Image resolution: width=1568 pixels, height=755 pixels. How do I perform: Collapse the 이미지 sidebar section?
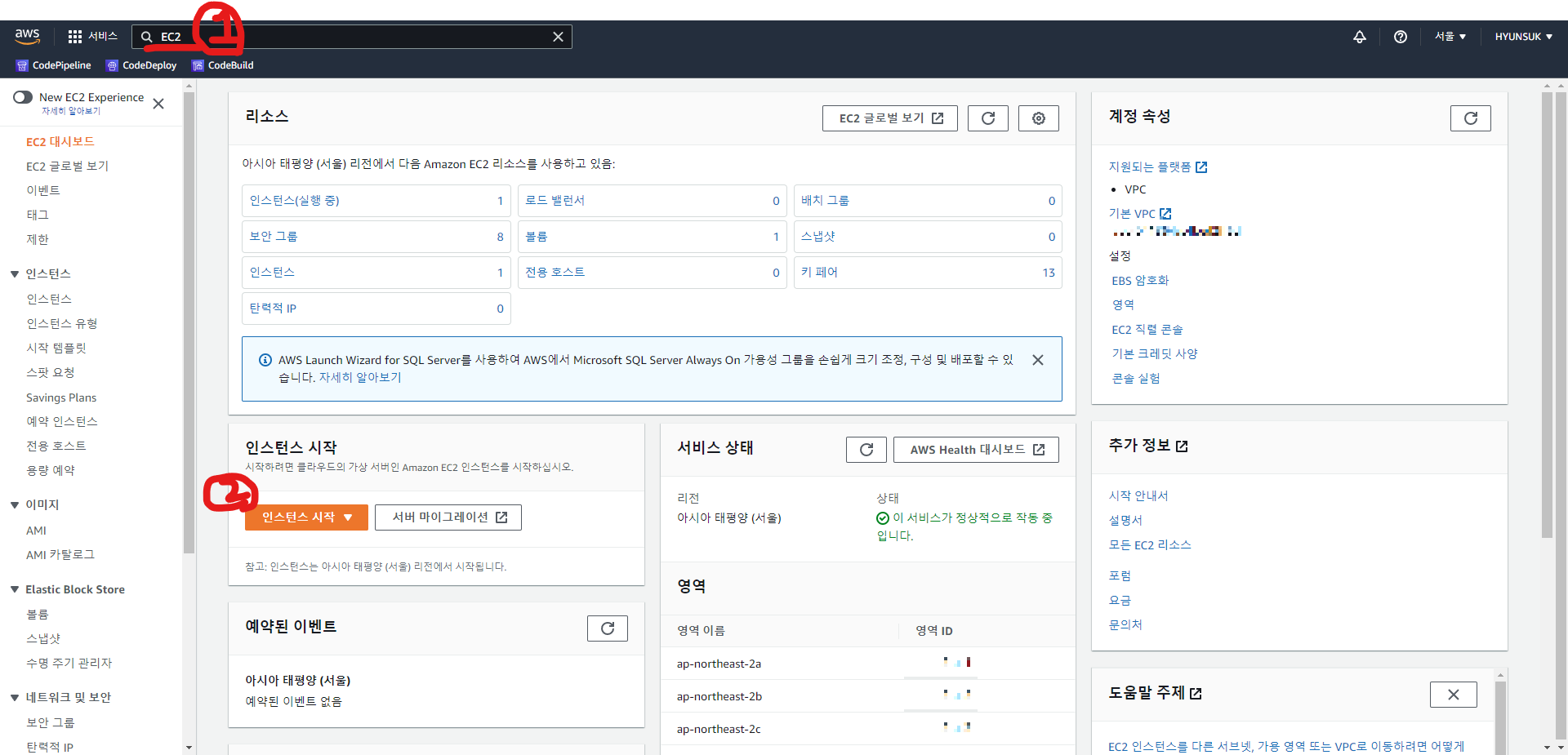(15, 505)
